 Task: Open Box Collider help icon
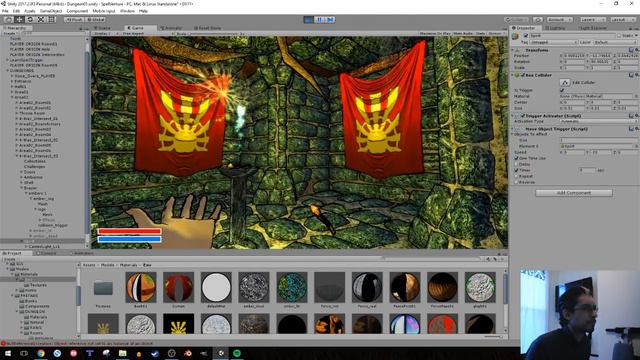coord(631,75)
